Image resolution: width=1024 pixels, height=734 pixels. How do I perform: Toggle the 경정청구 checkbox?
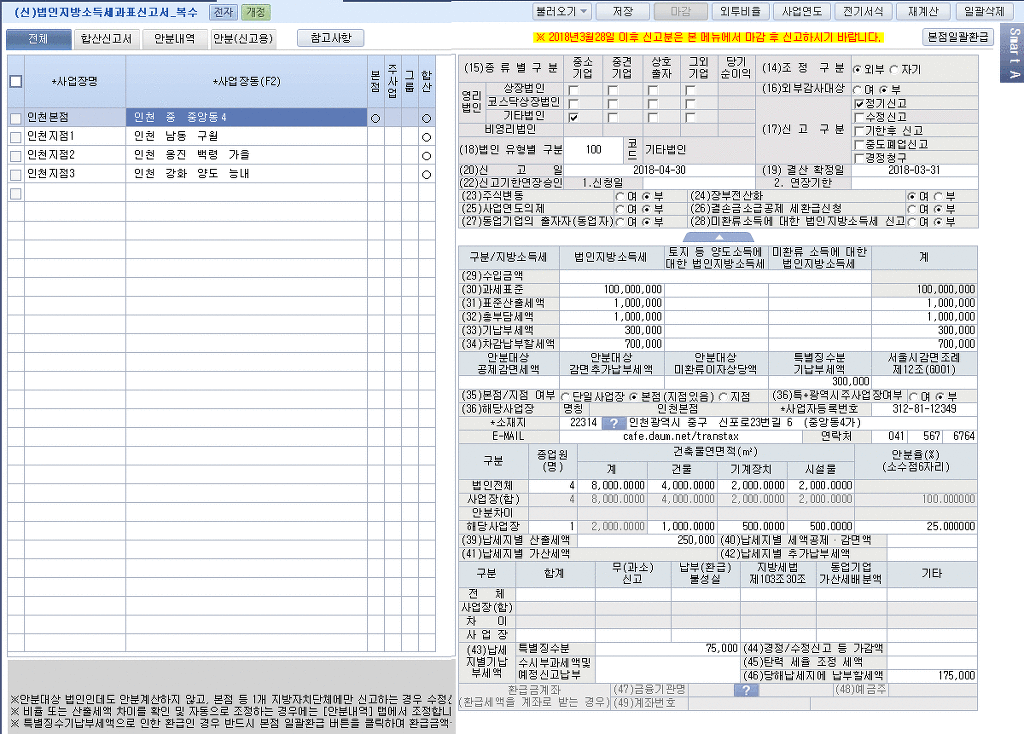tap(859, 158)
